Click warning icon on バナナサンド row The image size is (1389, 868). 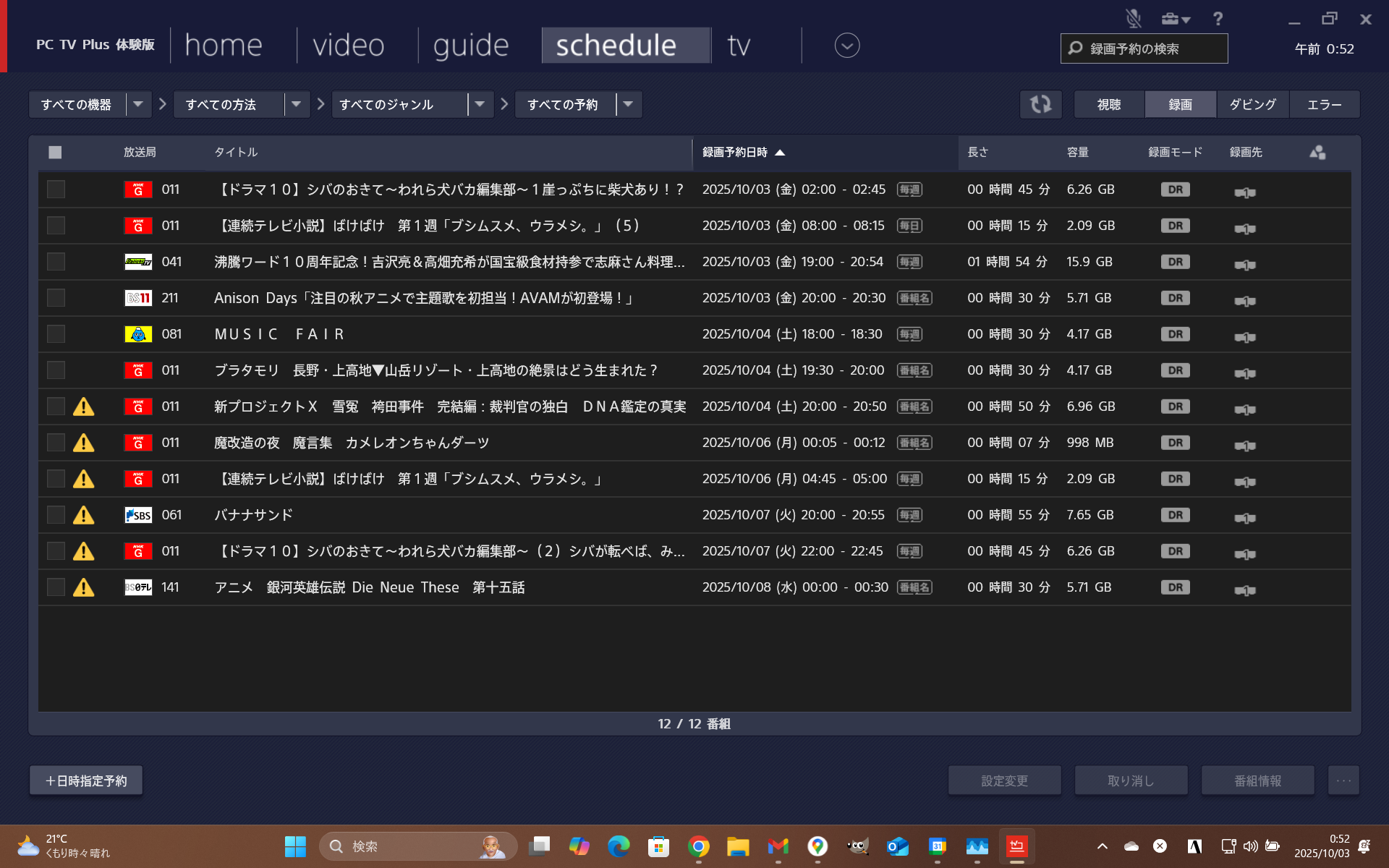(x=84, y=515)
